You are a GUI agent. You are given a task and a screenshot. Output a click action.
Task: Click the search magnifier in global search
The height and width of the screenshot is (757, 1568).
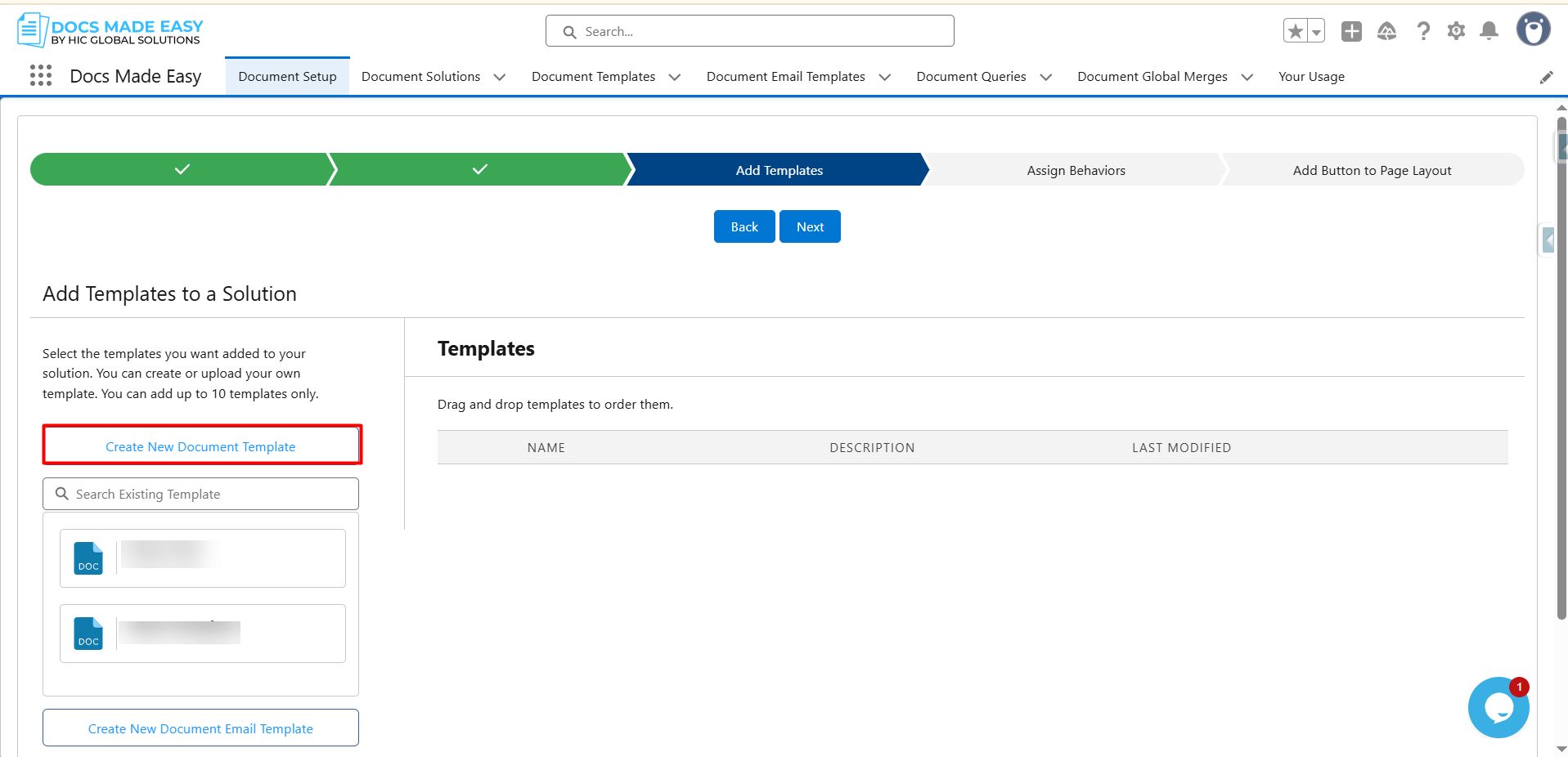pos(570,32)
